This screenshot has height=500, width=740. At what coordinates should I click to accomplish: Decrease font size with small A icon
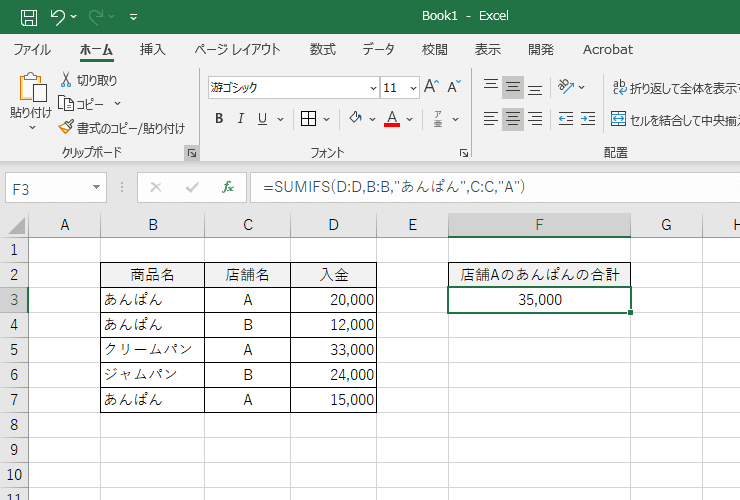pyautogui.click(x=454, y=87)
